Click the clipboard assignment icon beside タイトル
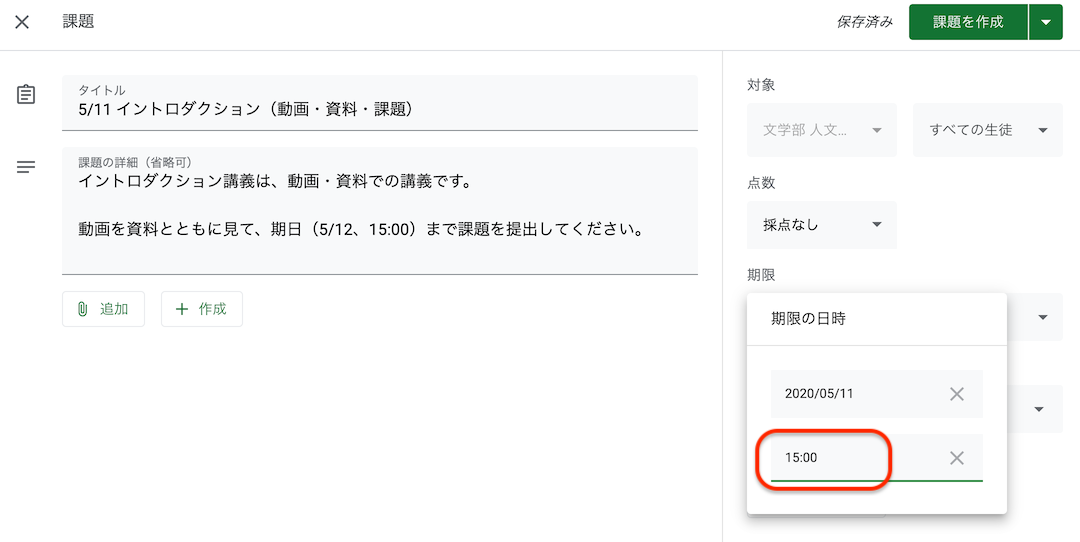 [x=25, y=94]
